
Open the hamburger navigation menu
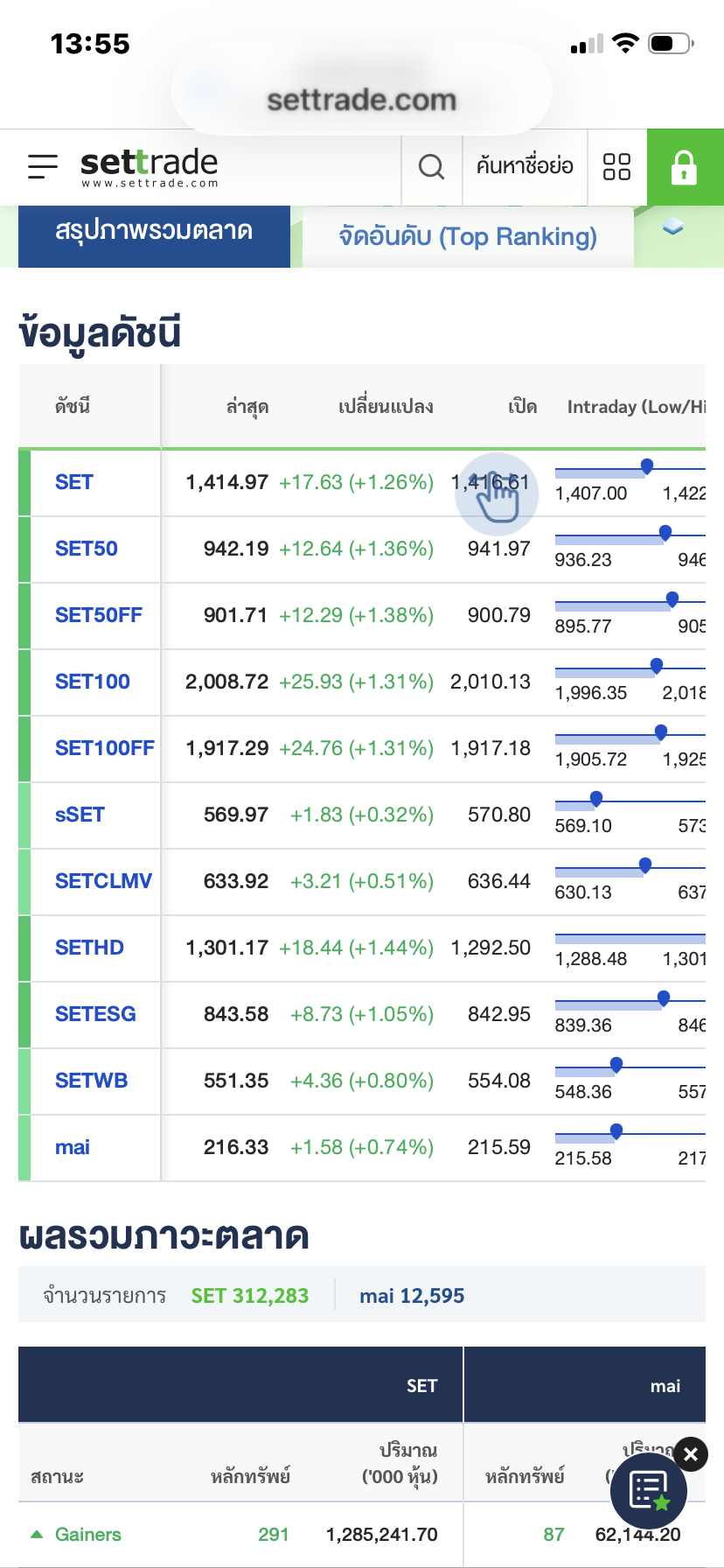[42, 166]
